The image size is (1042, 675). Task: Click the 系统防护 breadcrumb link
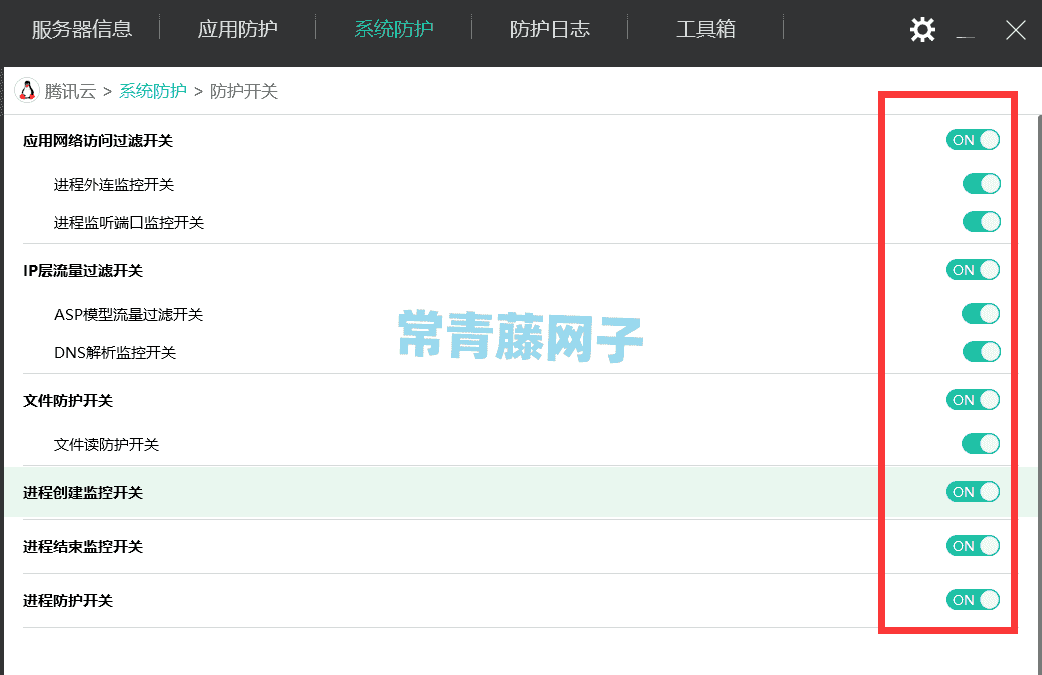[153, 91]
